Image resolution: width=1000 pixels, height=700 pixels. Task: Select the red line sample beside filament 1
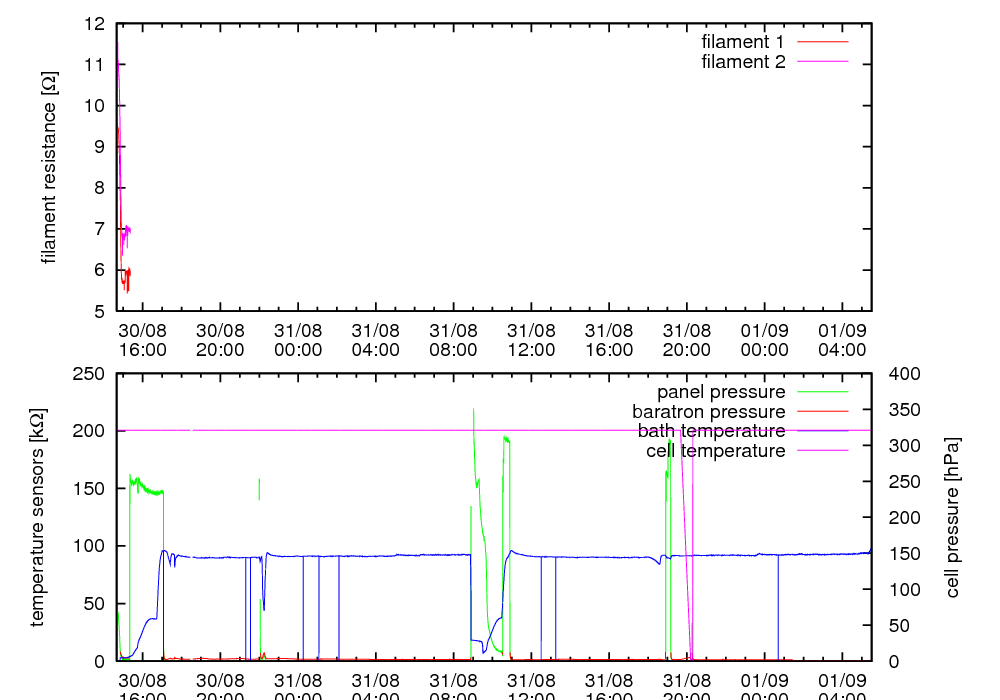(822, 42)
